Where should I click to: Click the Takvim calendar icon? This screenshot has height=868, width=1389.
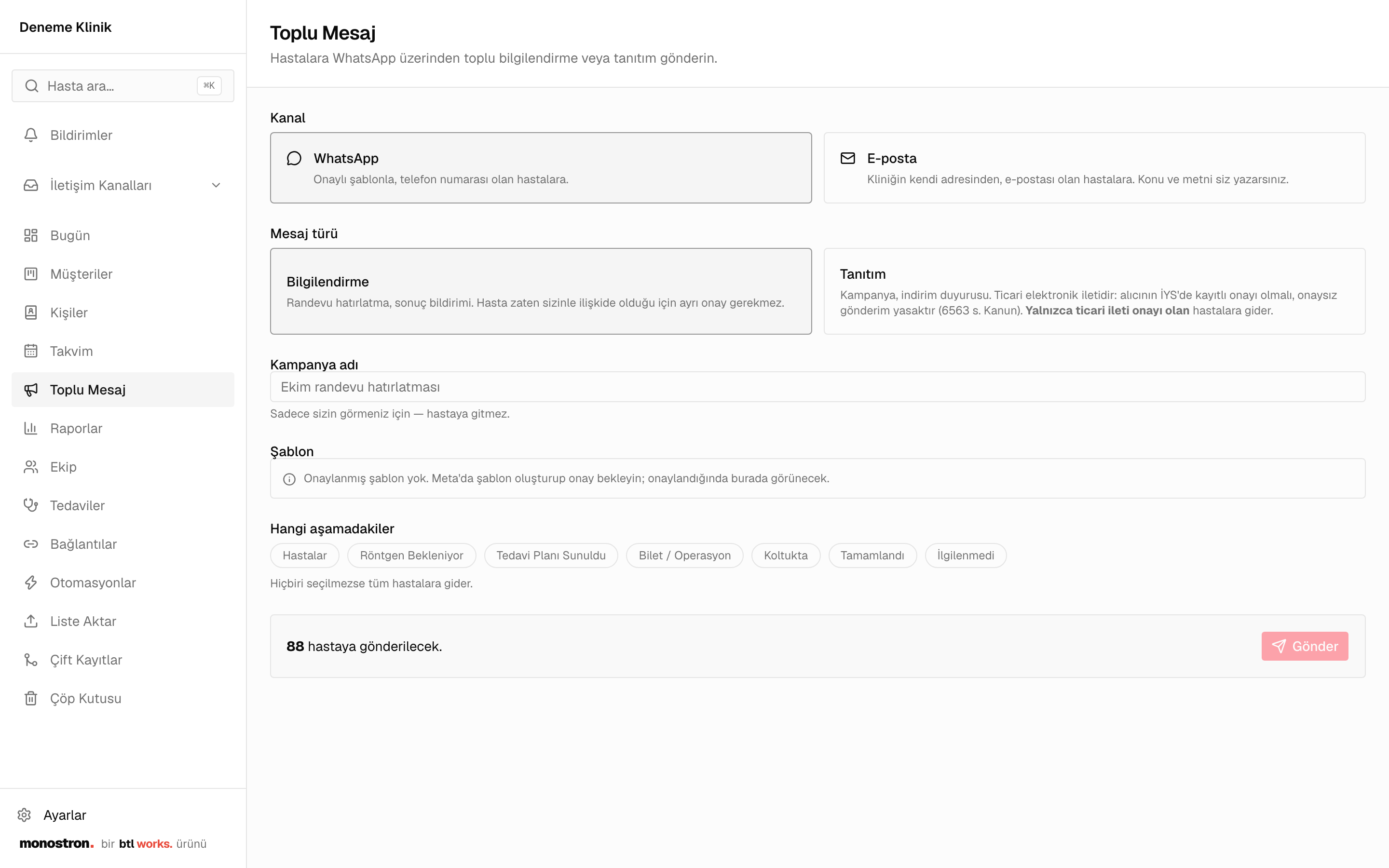point(31,351)
